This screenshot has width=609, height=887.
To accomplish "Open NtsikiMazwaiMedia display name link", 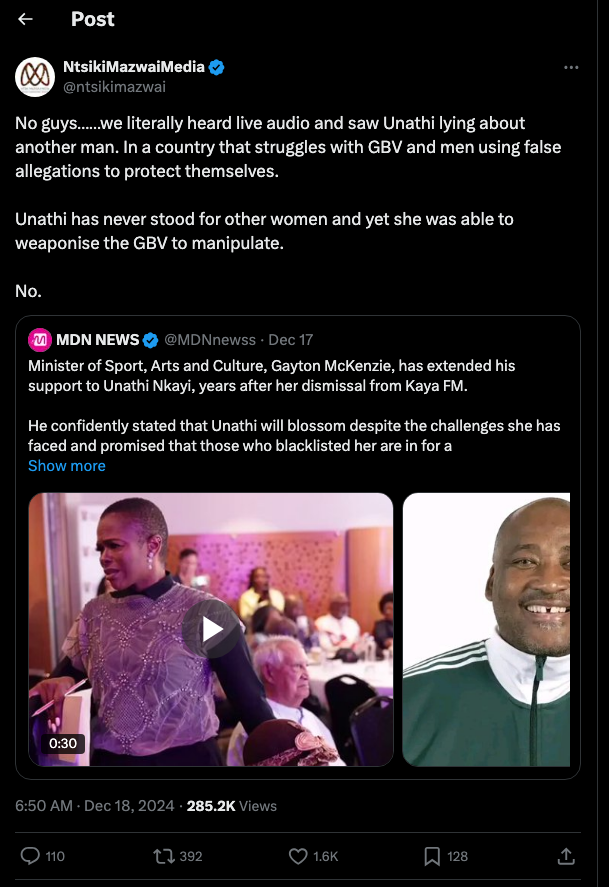I will (x=133, y=67).
